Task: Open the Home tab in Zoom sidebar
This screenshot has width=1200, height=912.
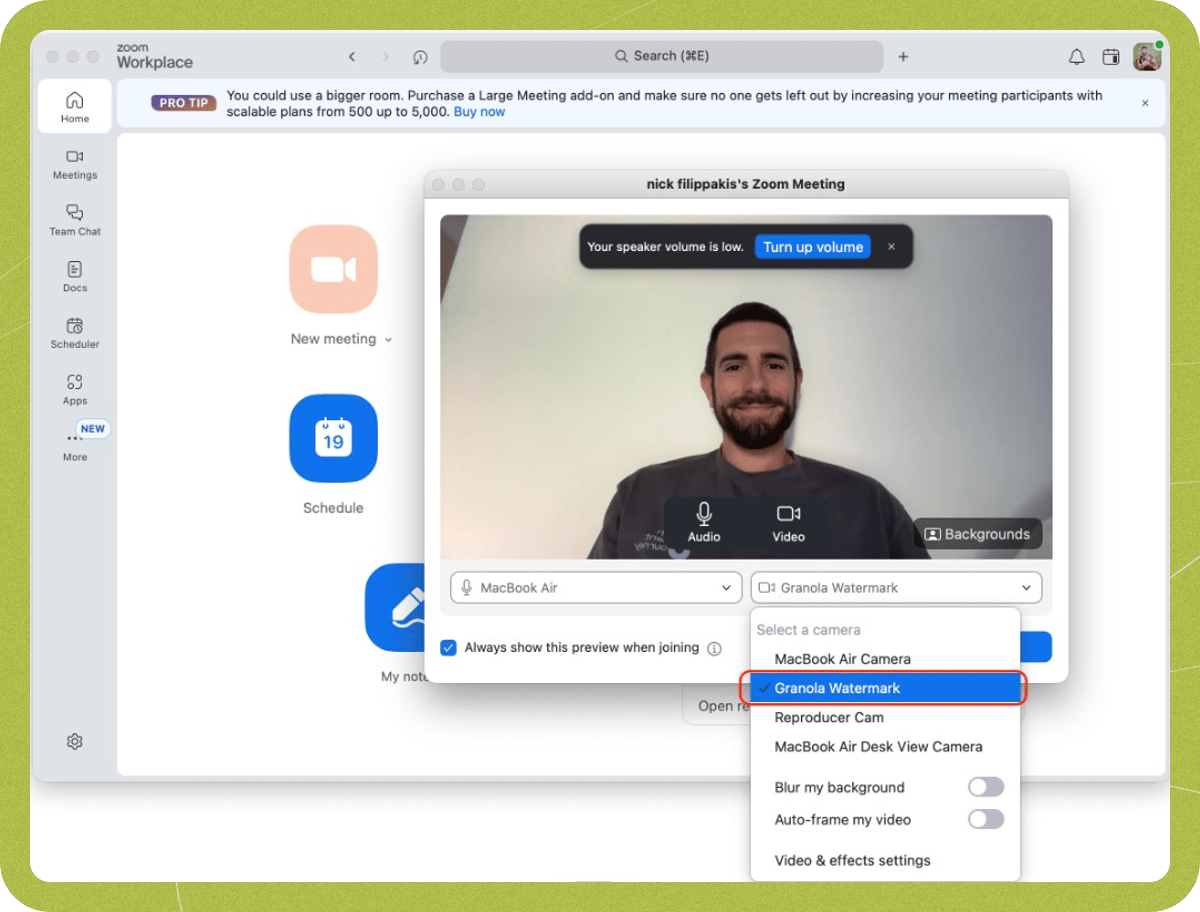Action: (75, 106)
